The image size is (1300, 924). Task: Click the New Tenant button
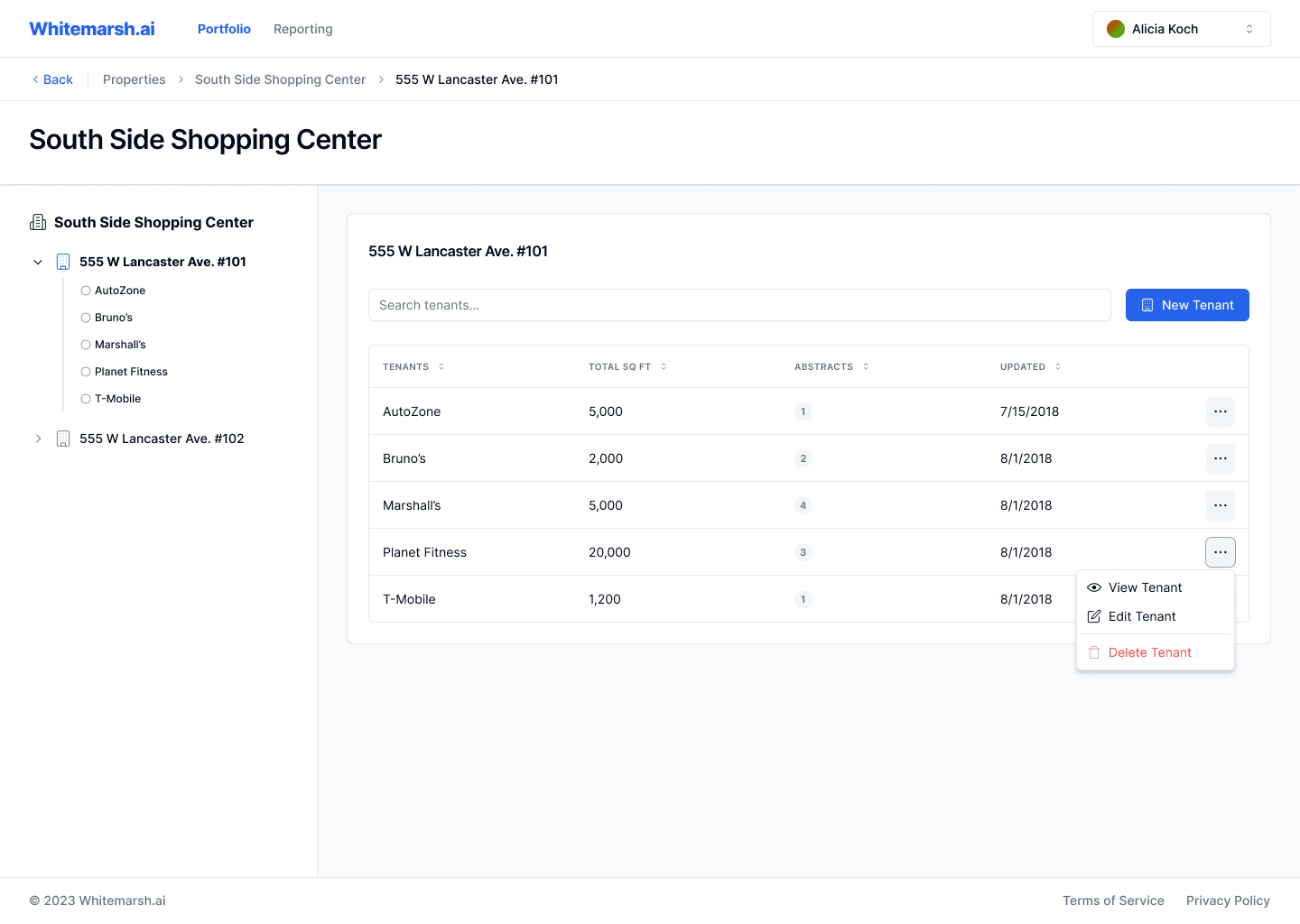coord(1187,305)
